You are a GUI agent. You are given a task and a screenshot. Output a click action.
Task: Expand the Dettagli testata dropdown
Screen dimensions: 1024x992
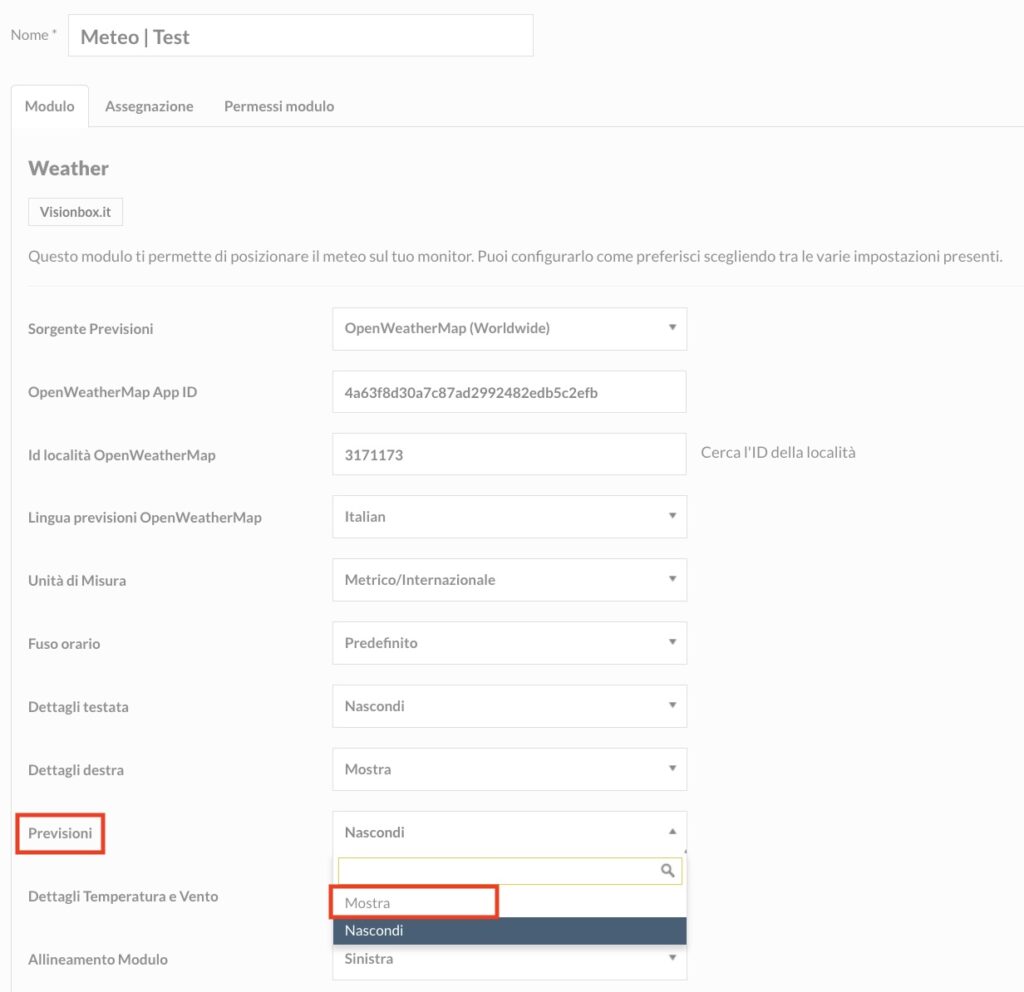509,706
